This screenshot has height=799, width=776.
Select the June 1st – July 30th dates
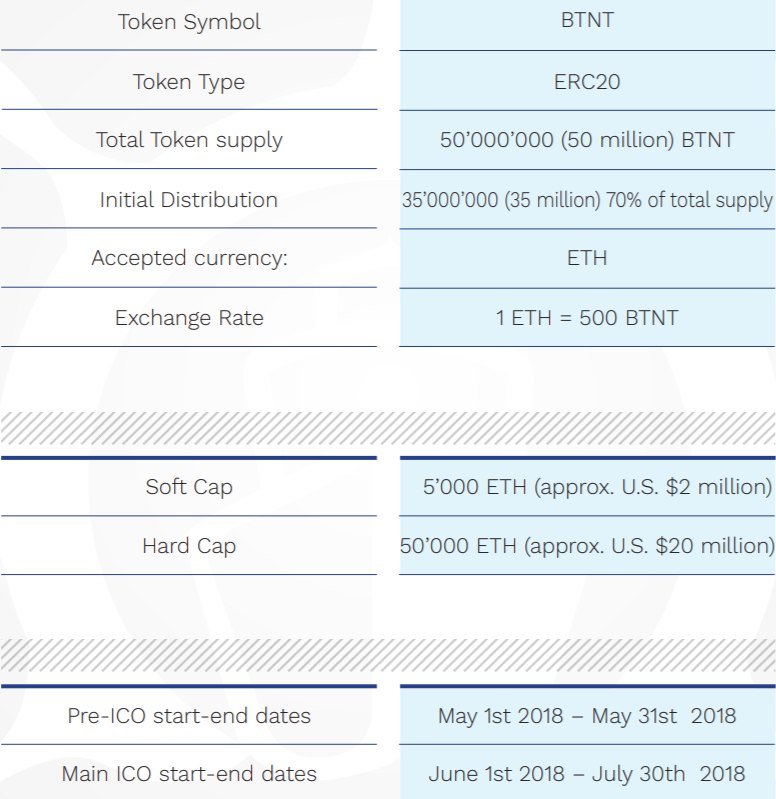[587, 774]
